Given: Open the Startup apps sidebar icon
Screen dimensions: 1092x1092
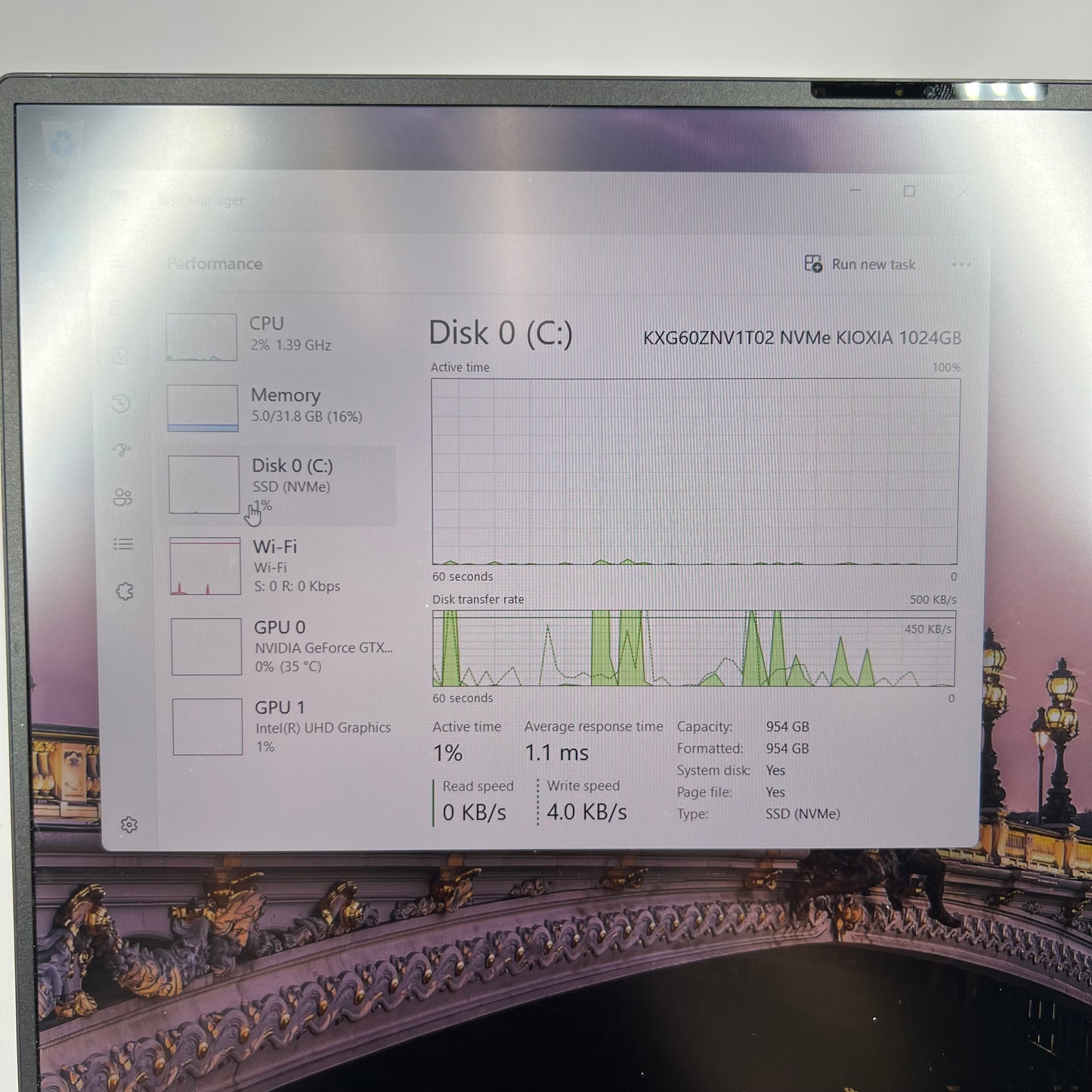Looking at the screenshot, I should pos(122,450).
